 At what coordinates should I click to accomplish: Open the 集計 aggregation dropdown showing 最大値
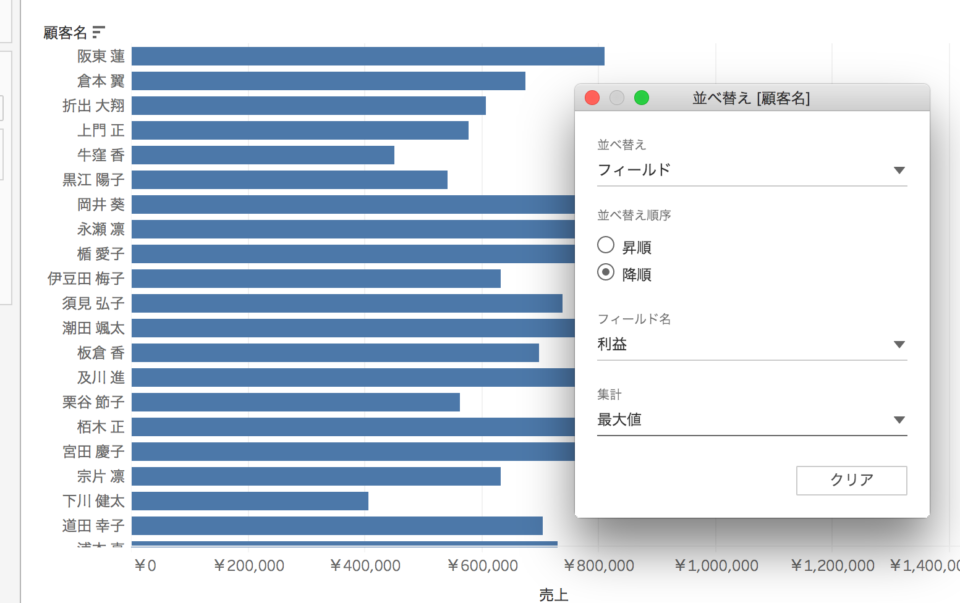pyautogui.click(x=751, y=419)
